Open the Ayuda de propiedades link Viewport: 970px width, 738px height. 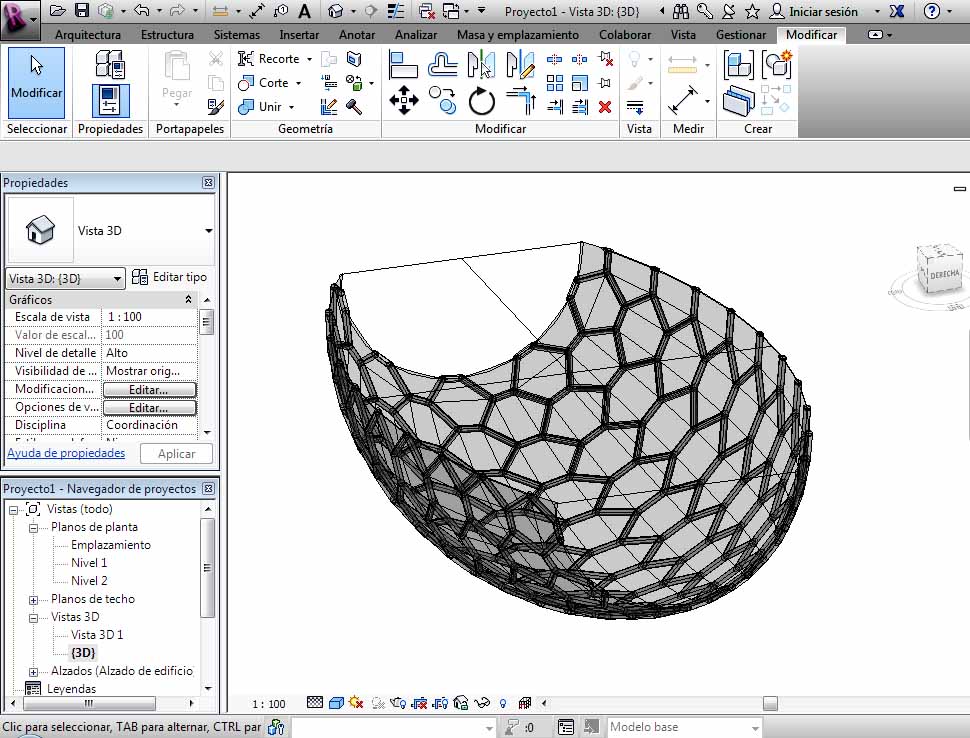(66, 452)
